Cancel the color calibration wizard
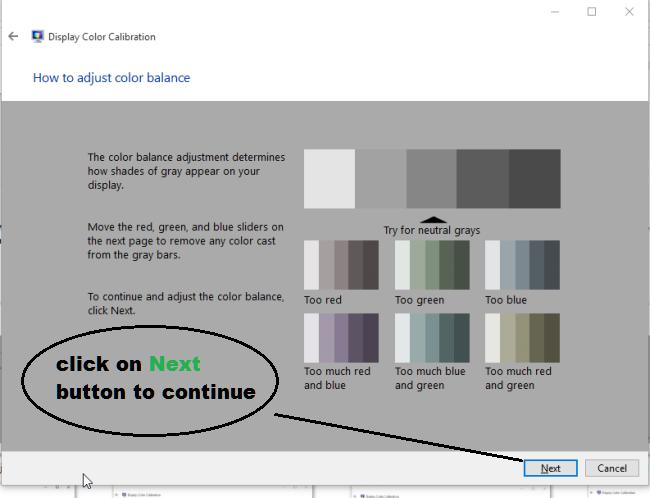Screen dimensions: 650x498 click(x=611, y=468)
